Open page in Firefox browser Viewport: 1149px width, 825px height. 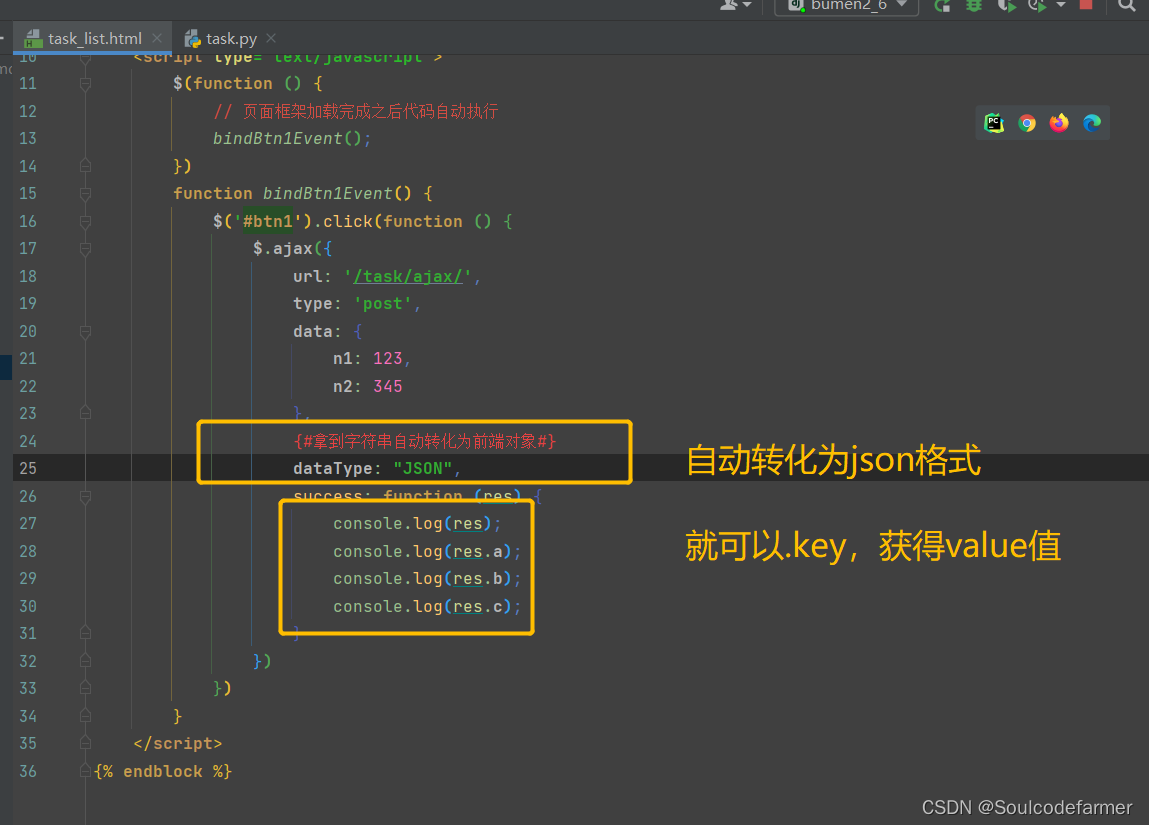[x=1059, y=123]
